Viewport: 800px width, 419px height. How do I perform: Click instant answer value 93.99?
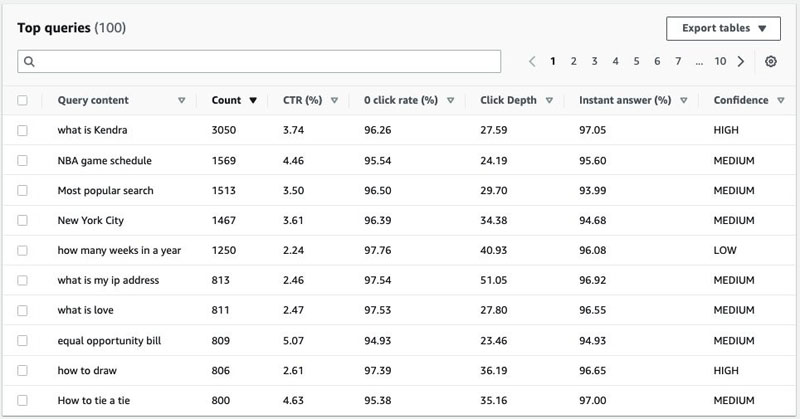pos(592,191)
